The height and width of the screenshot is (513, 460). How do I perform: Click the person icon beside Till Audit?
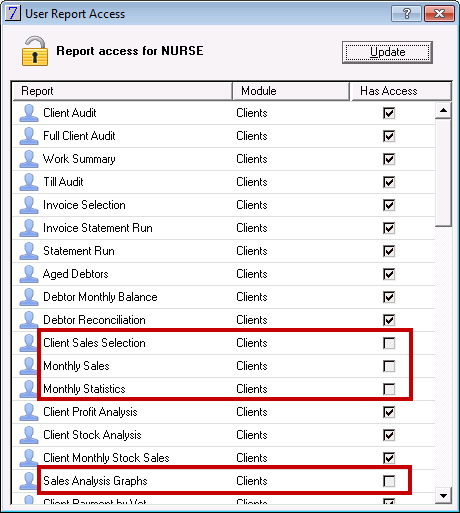point(29,182)
